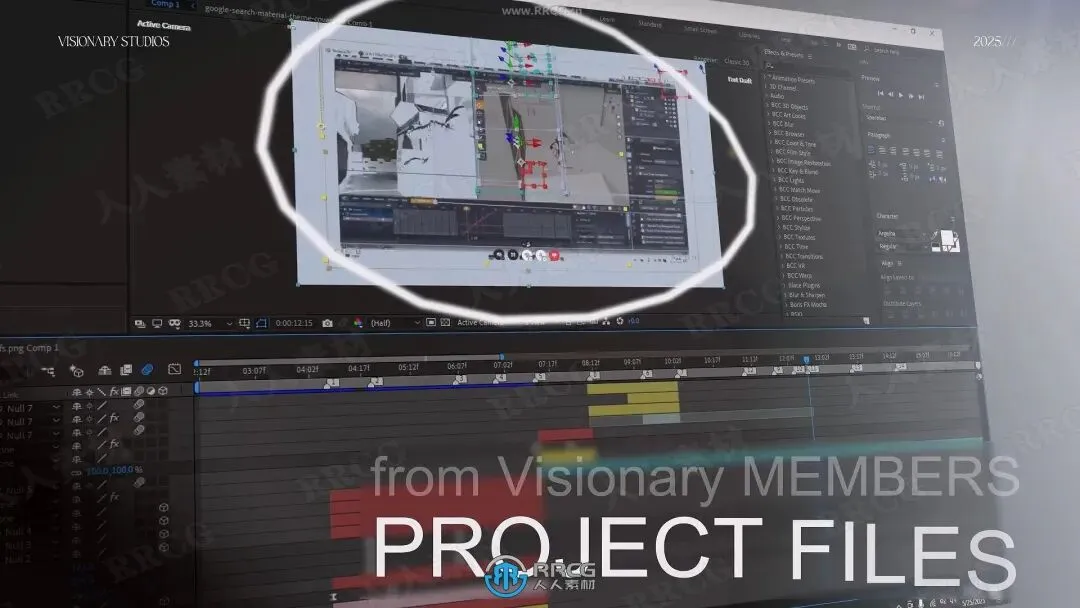This screenshot has height=608, width=1080.
Task: Toggle the fast previews box icon
Action: coord(430,322)
